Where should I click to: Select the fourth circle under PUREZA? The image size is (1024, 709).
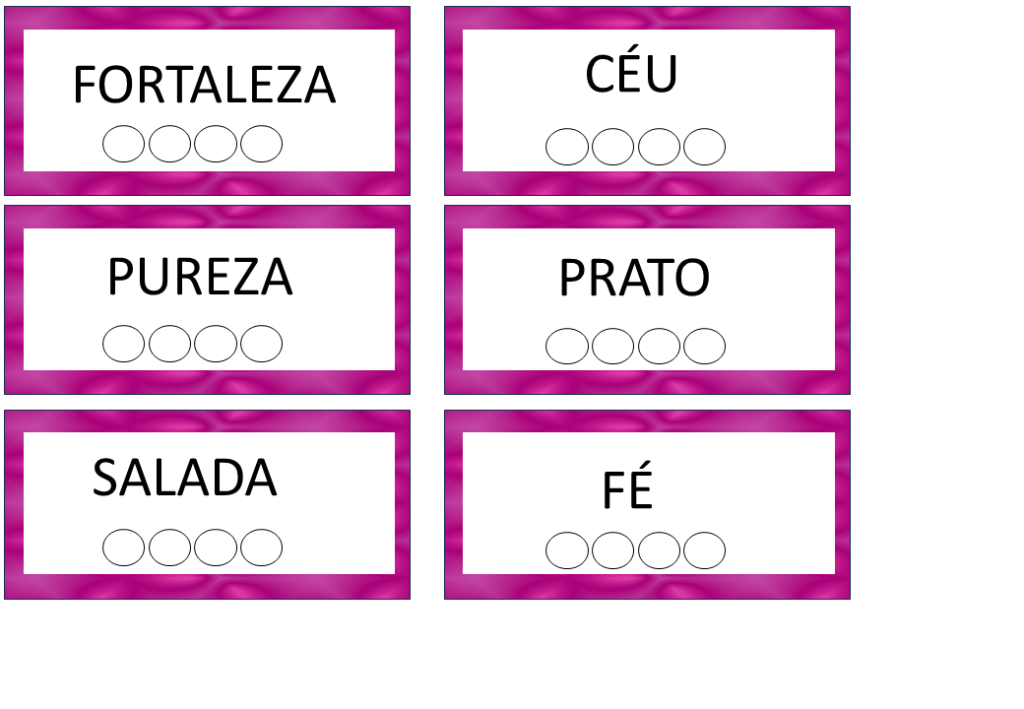coord(261,344)
